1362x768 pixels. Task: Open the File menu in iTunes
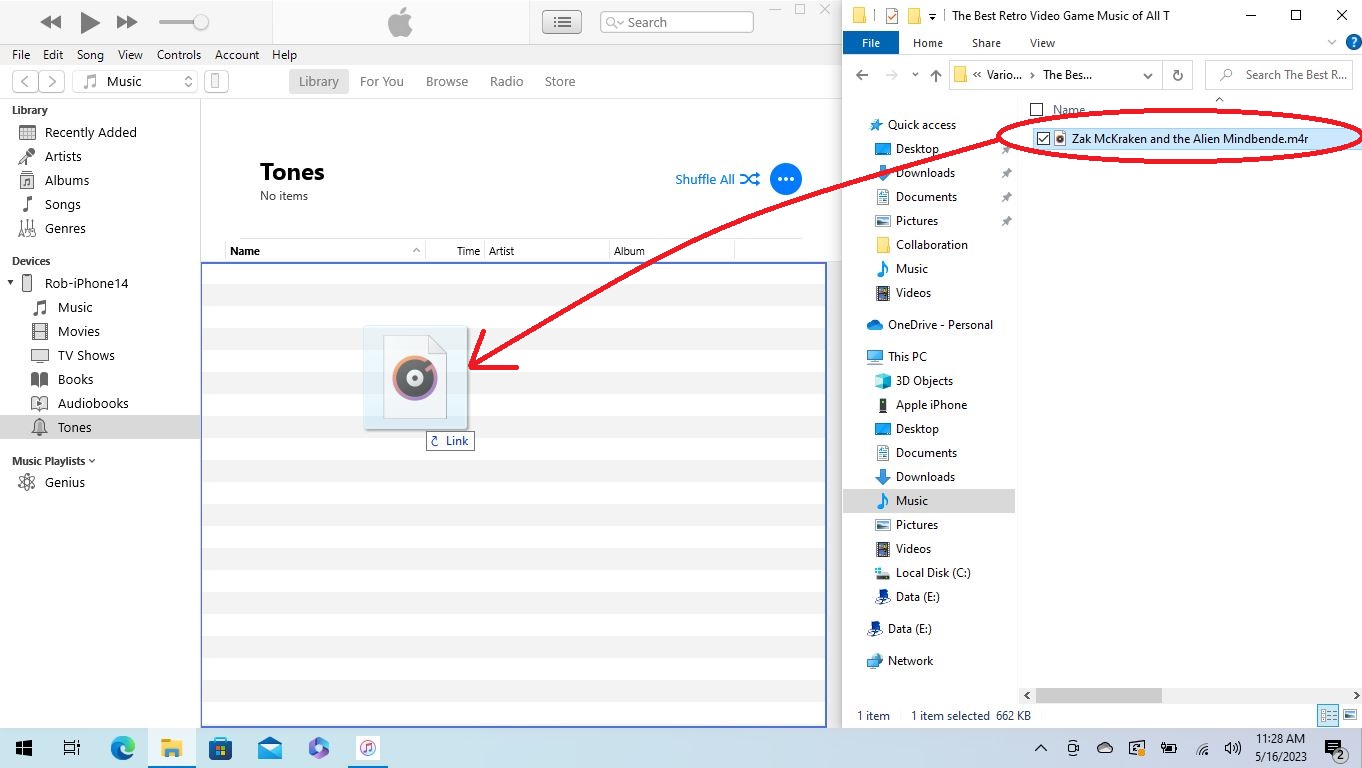[21, 55]
